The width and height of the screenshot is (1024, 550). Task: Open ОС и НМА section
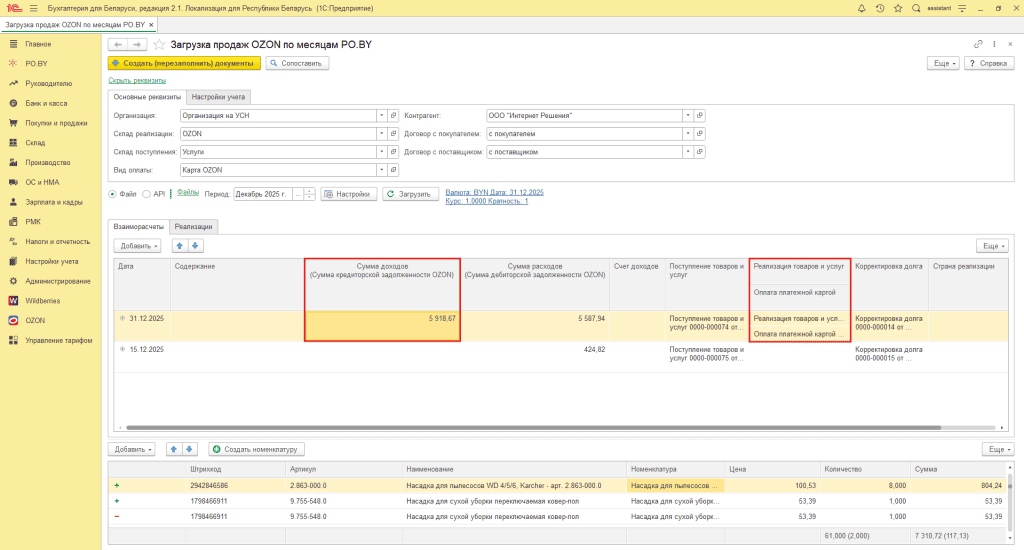[x=42, y=182]
